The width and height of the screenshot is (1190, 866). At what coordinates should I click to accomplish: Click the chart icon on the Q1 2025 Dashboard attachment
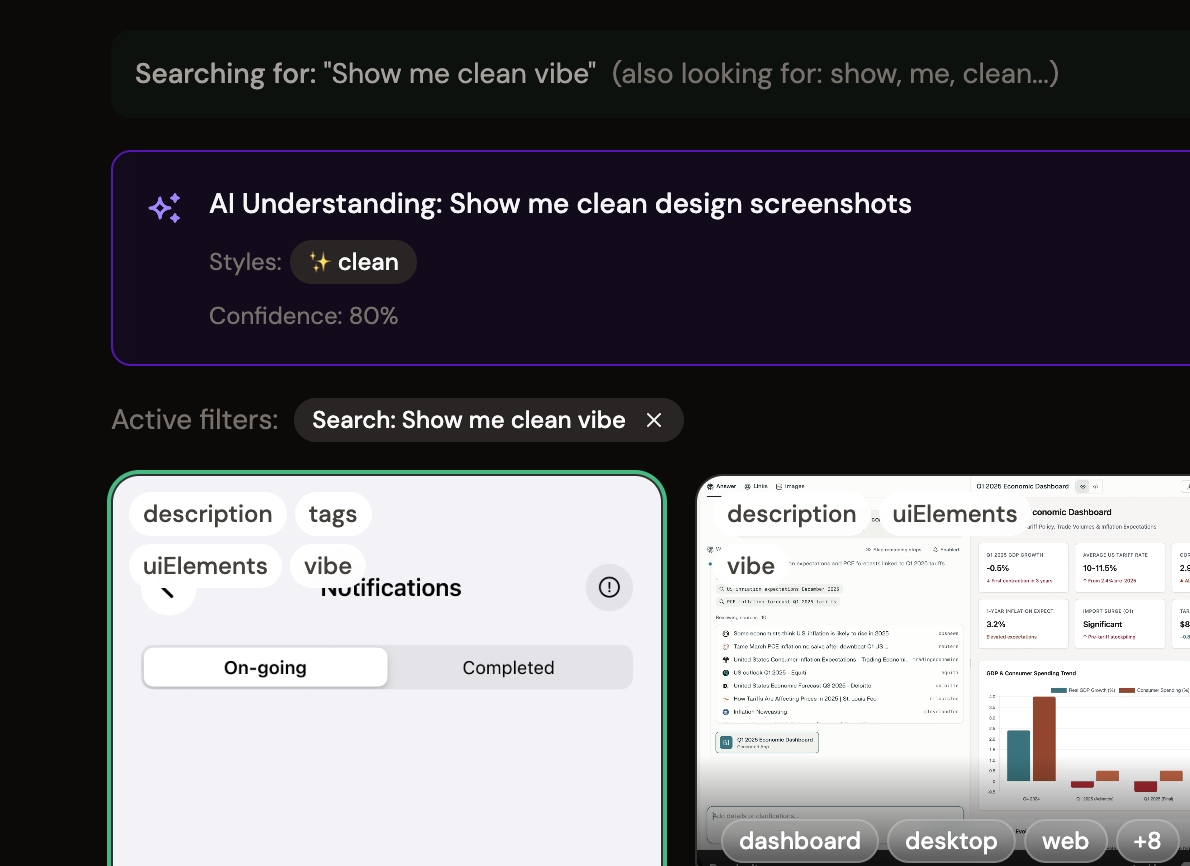pyautogui.click(x=725, y=742)
